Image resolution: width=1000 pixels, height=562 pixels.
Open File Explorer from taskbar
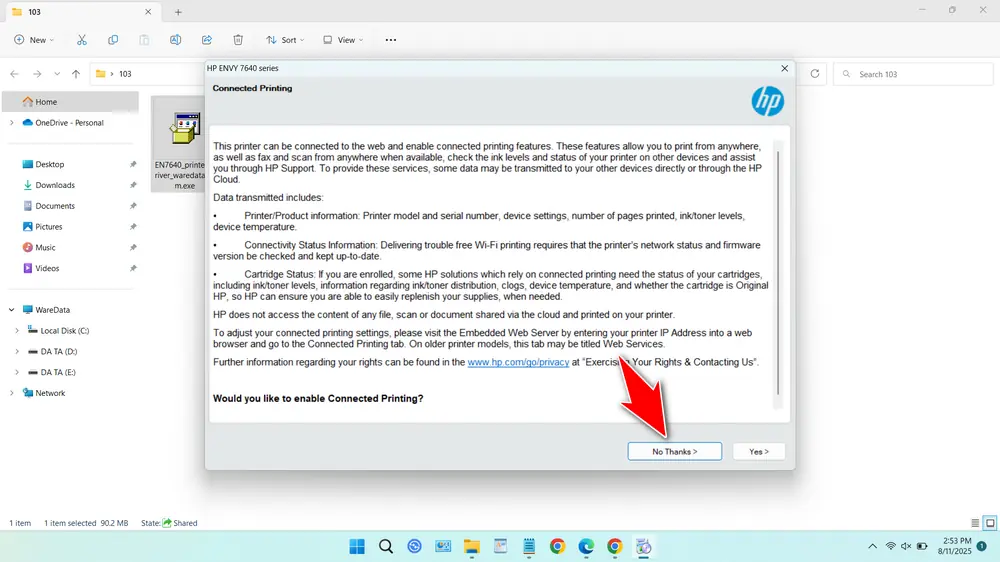(x=471, y=547)
